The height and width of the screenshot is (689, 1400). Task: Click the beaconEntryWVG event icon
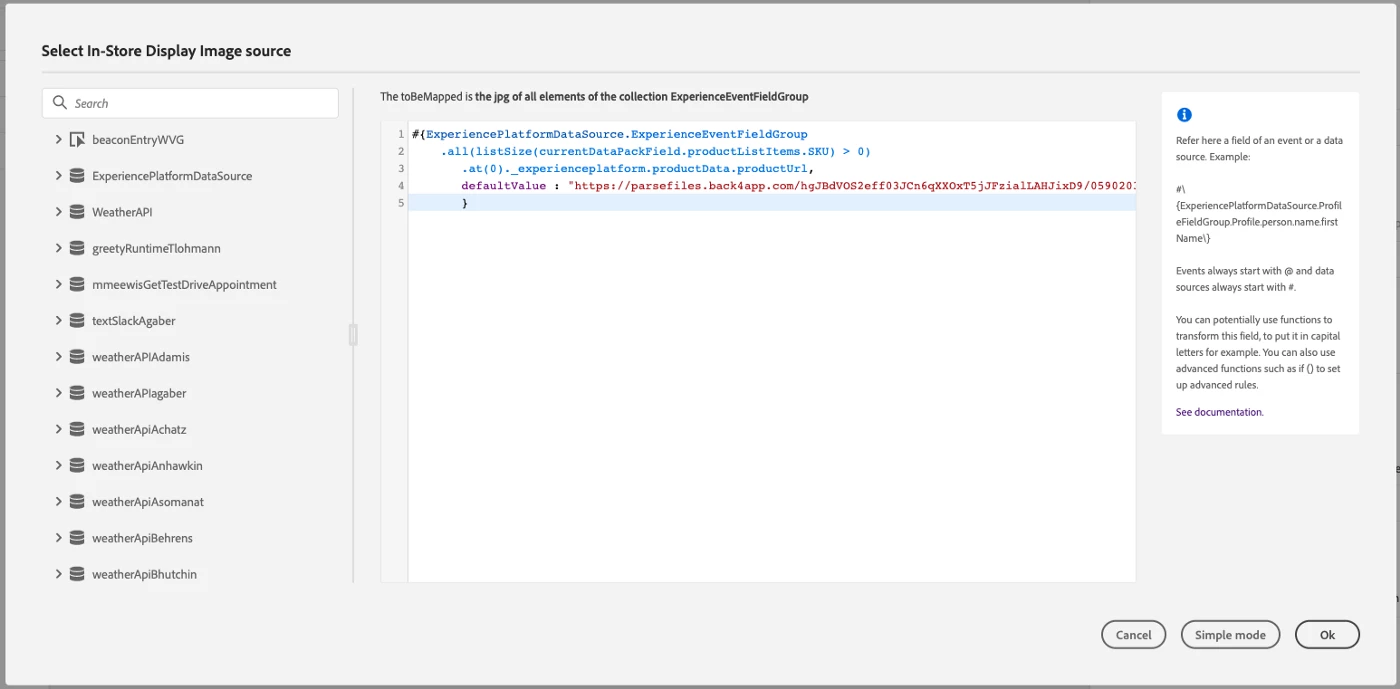coord(77,140)
